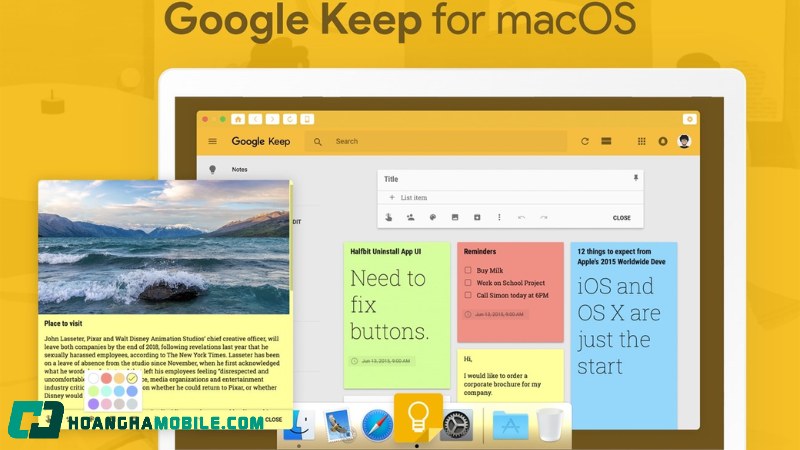This screenshot has height=450, width=800.
Task: Launch Safari from the dock
Action: (x=377, y=425)
